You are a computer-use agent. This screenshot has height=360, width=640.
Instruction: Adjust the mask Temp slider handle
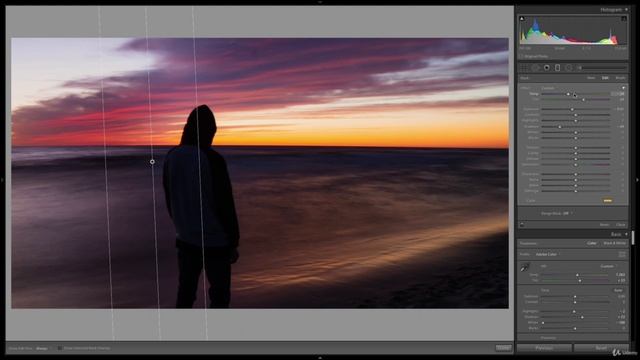pyautogui.click(x=568, y=94)
